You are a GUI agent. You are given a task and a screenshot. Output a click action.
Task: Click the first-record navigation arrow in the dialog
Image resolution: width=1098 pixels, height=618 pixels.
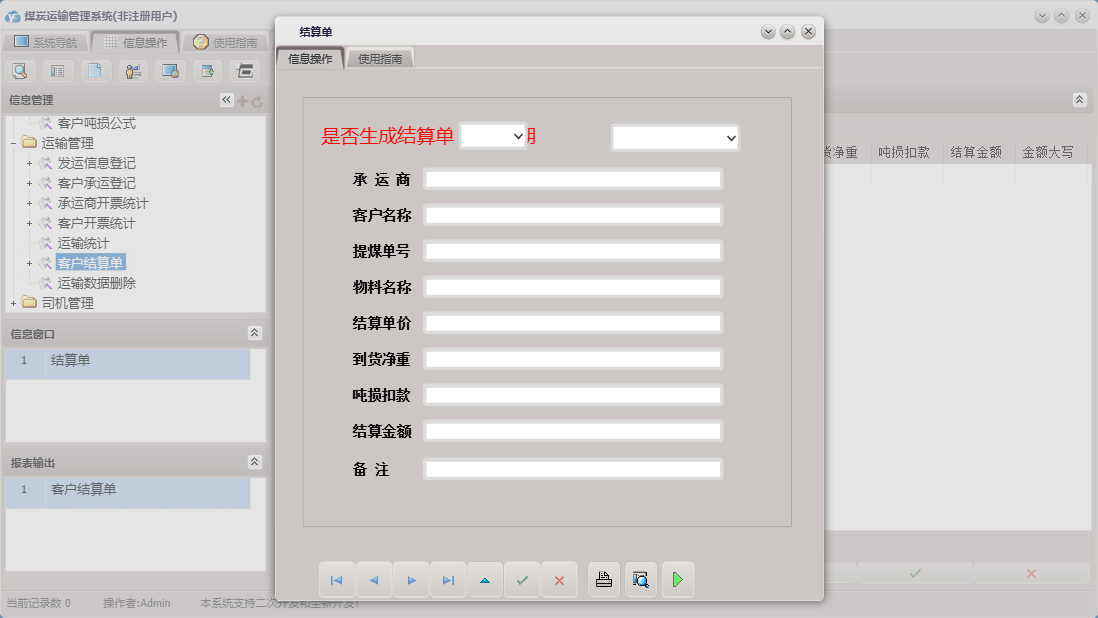(337, 579)
